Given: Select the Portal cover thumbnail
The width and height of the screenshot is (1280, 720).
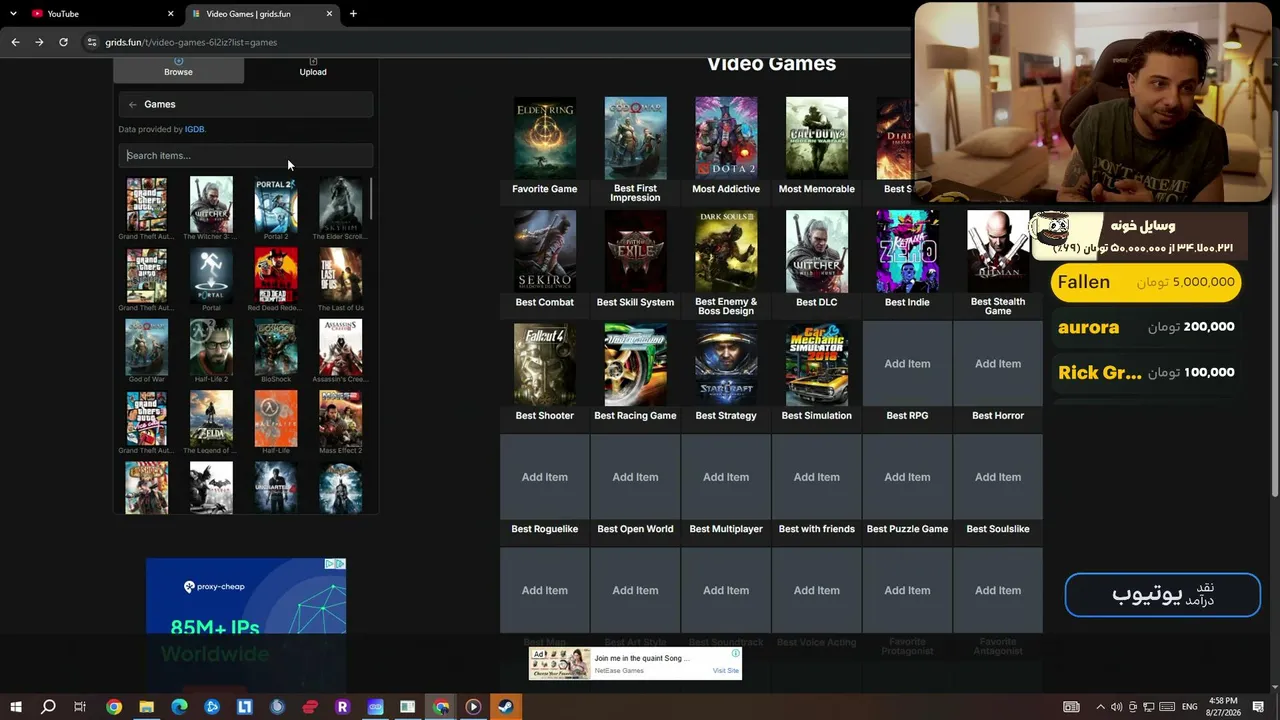Looking at the screenshot, I should pyautogui.click(x=211, y=275).
